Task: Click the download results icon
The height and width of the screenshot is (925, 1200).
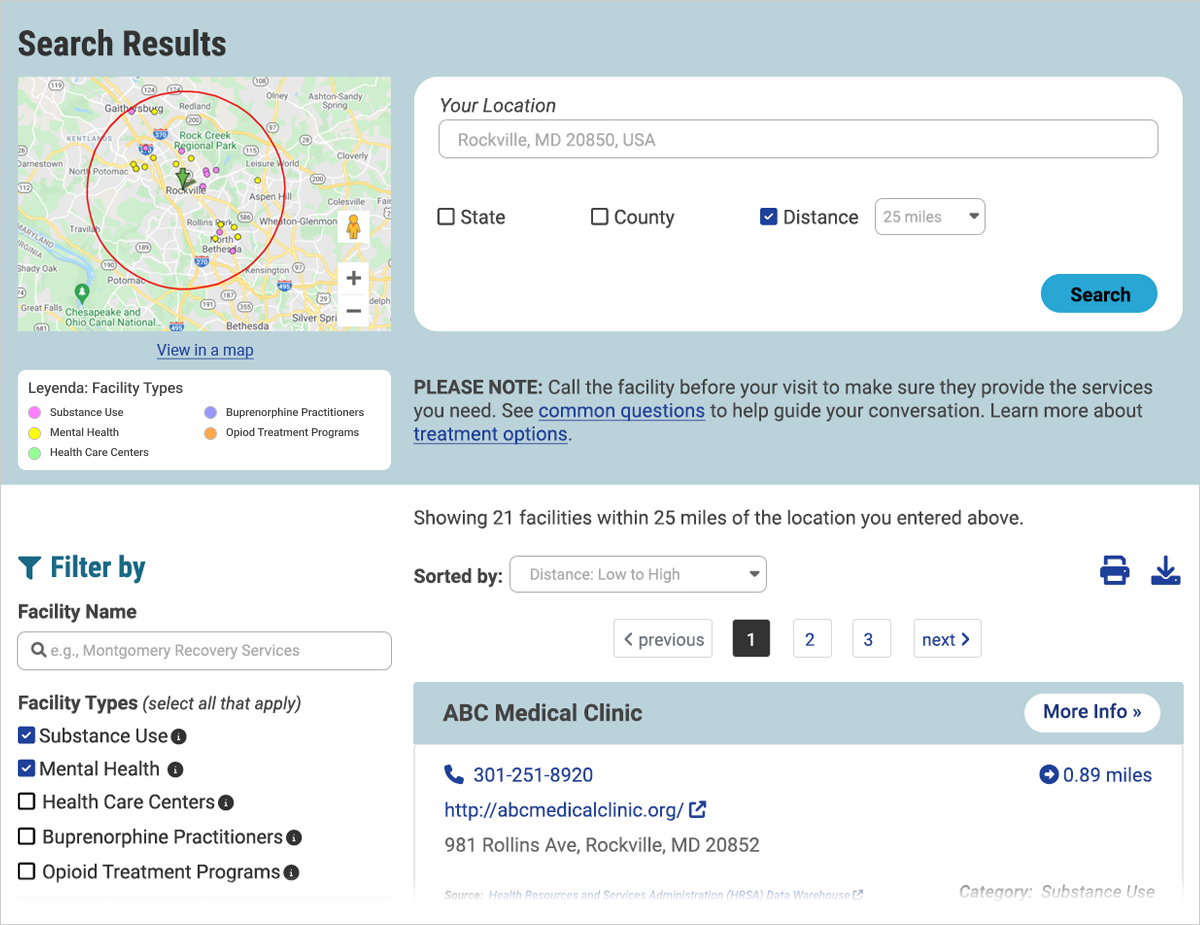Action: tap(1165, 569)
